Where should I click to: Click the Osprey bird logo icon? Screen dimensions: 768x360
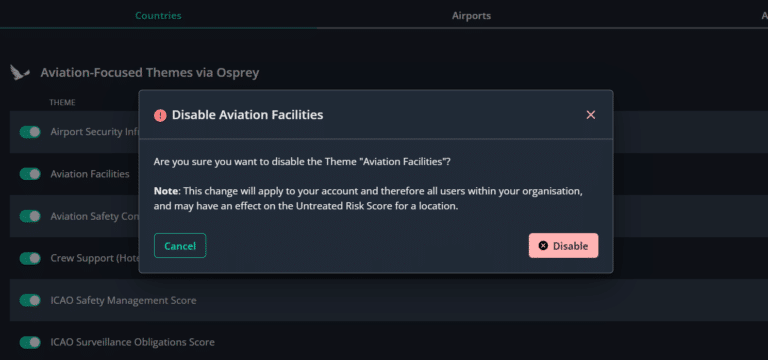tap(20, 72)
